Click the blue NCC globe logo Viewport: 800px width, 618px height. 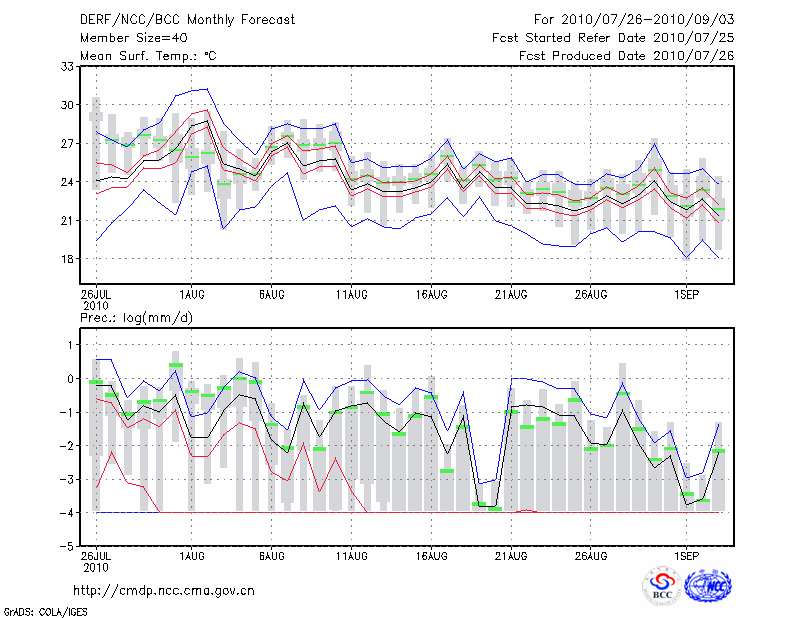pos(706,585)
